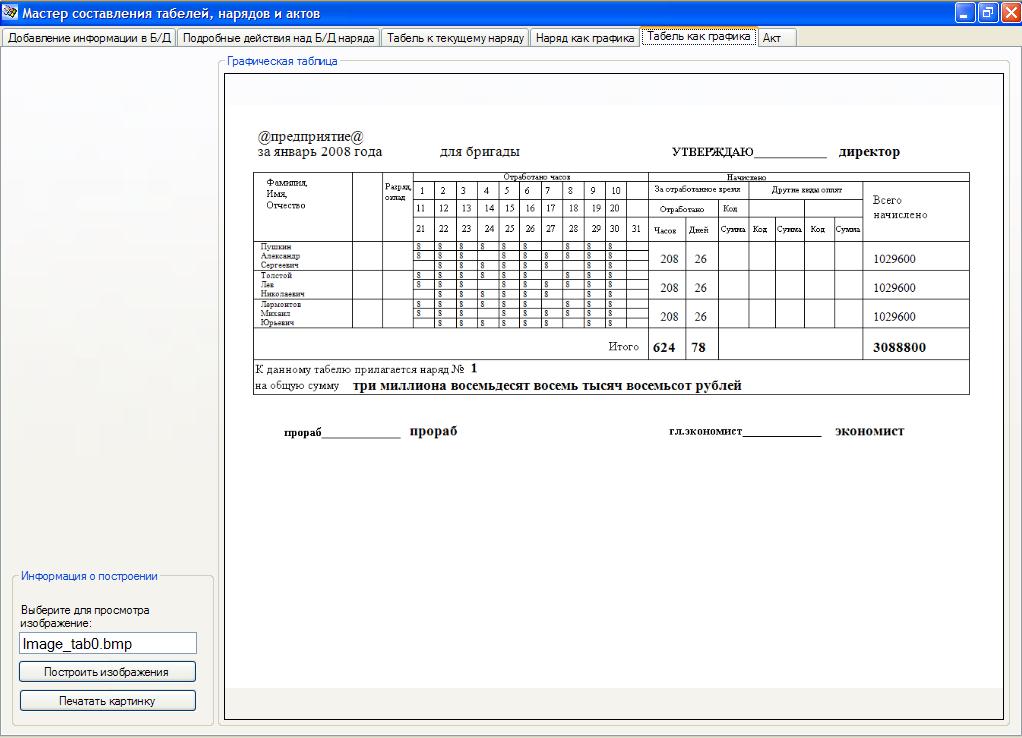Click the УТВЕРЖДАЮ signature line

(790, 153)
